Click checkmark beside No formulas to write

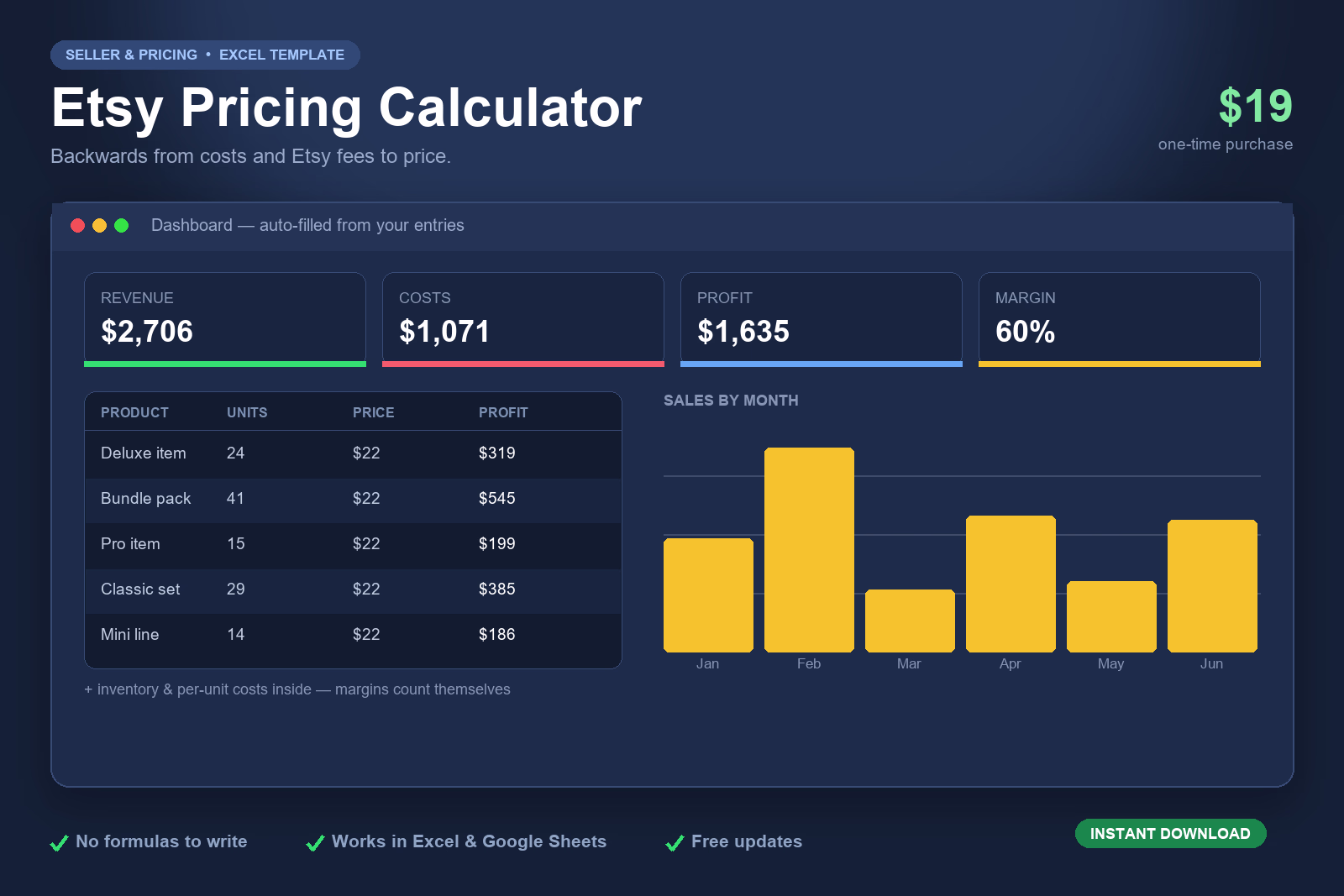[x=59, y=842]
